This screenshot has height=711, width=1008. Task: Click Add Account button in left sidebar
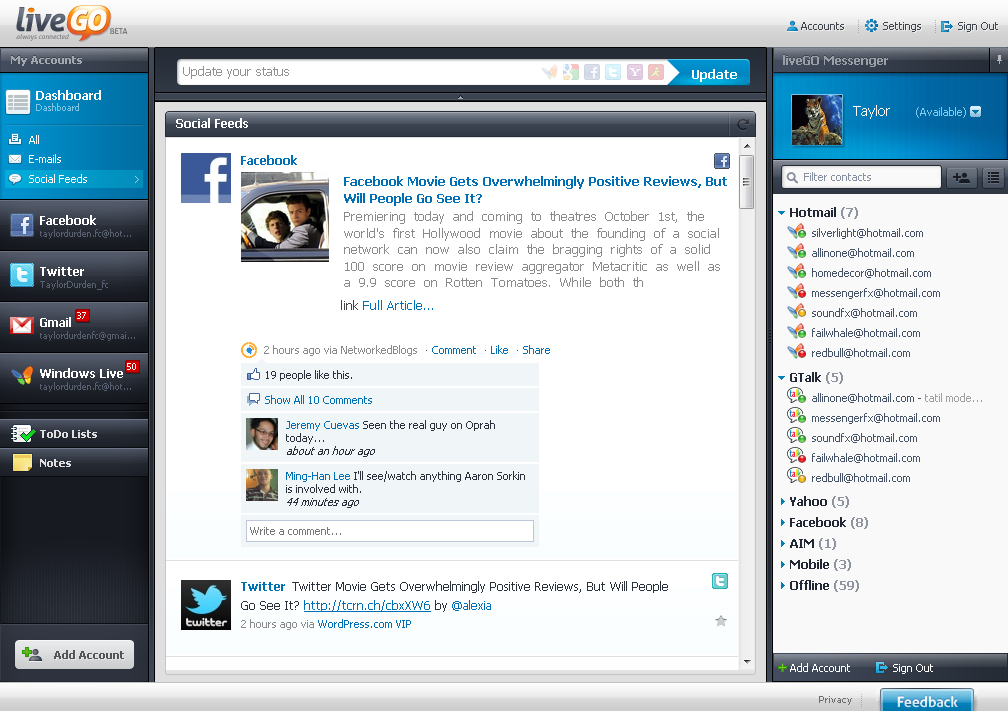(x=75, y=654)
